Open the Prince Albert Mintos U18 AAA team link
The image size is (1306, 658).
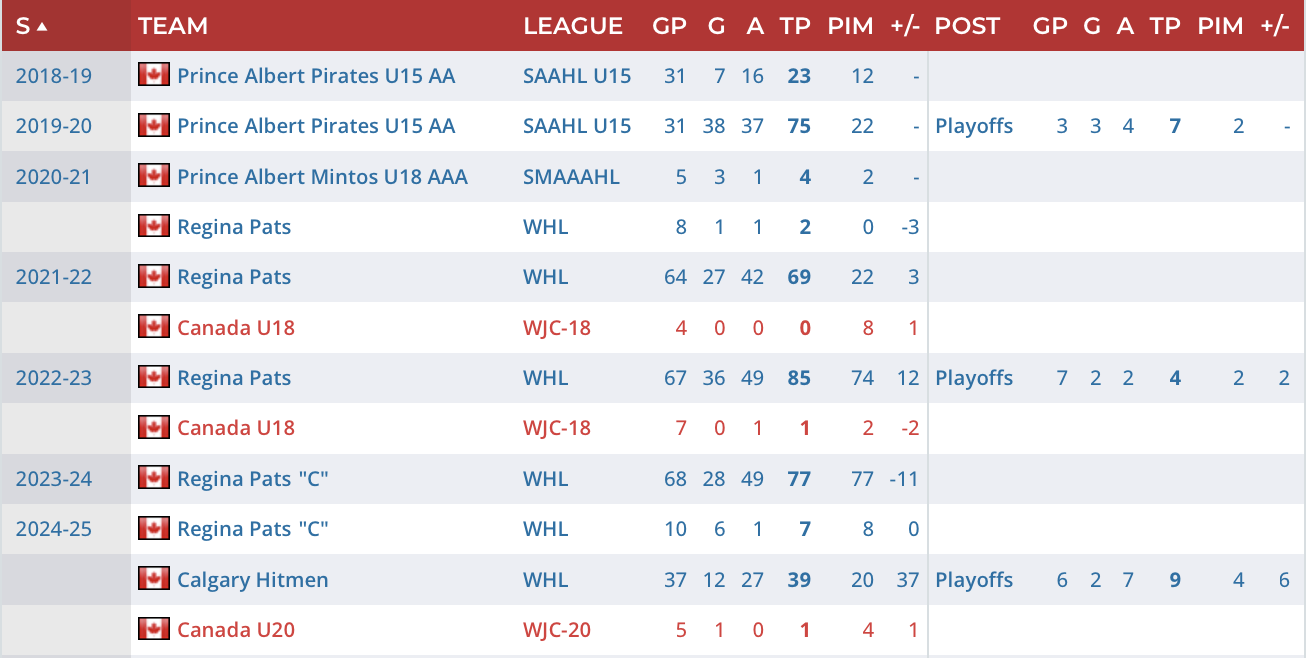pos(322,177)
